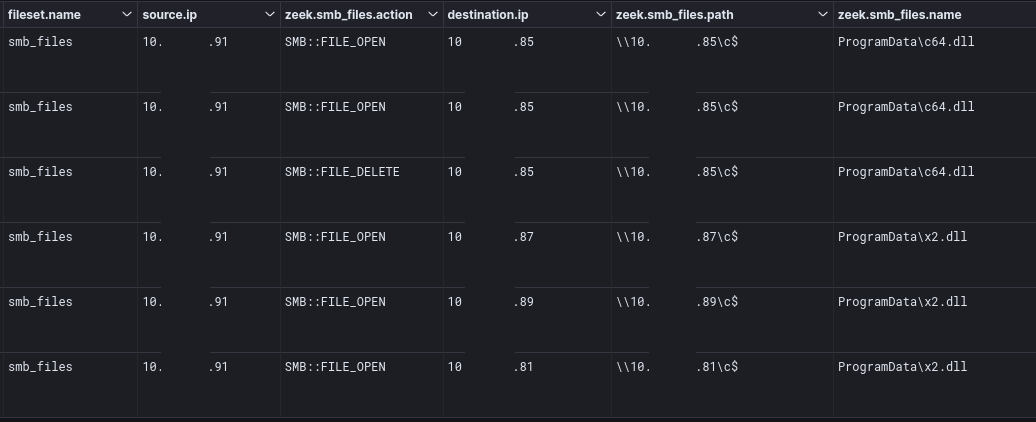The image size is (1036, 422).
Task: Select the destination IP cell ending .81
Action: (x=527, y=384)
